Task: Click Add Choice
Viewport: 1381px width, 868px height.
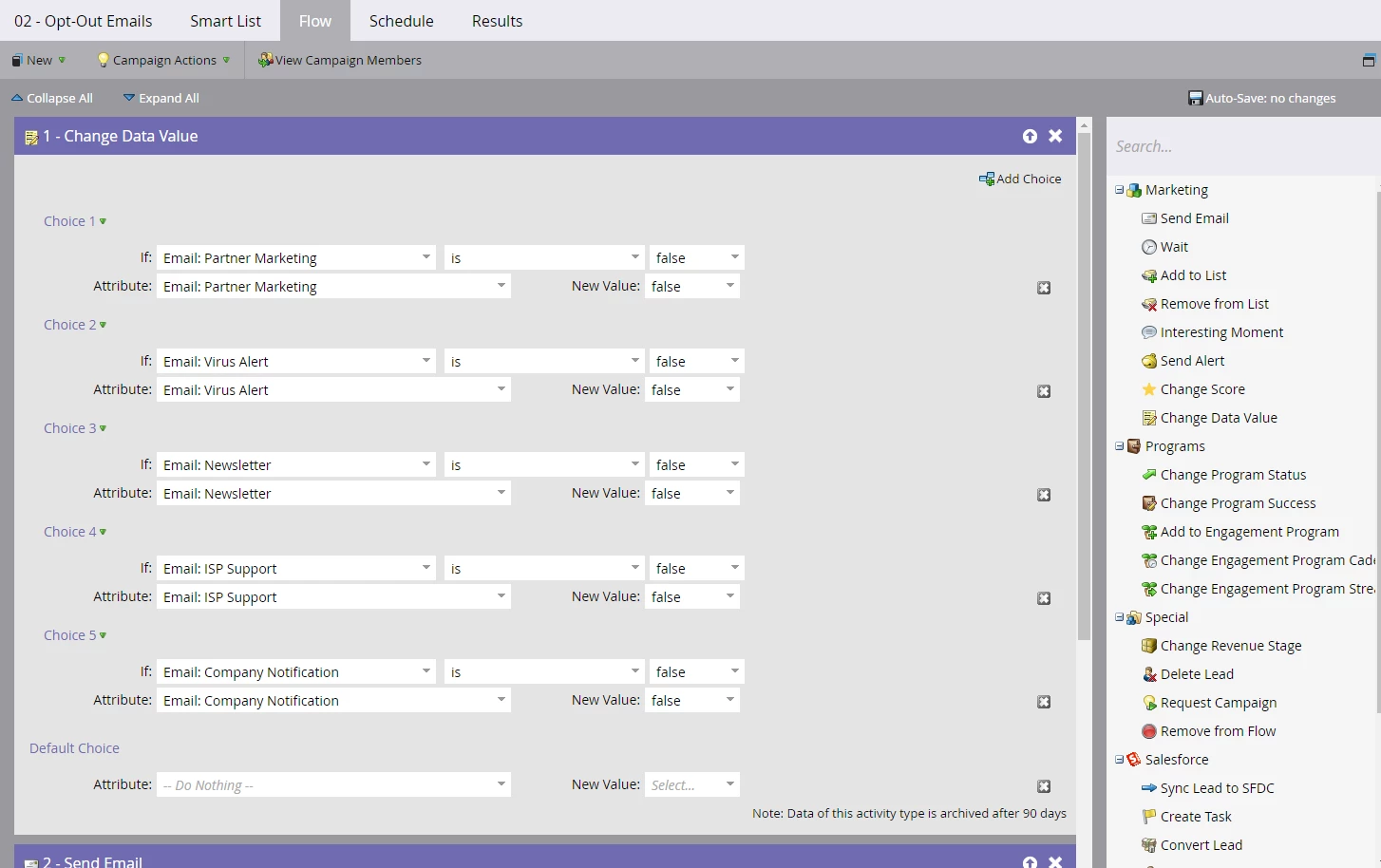Action: pyautogui.click(x=1020, y=179)
